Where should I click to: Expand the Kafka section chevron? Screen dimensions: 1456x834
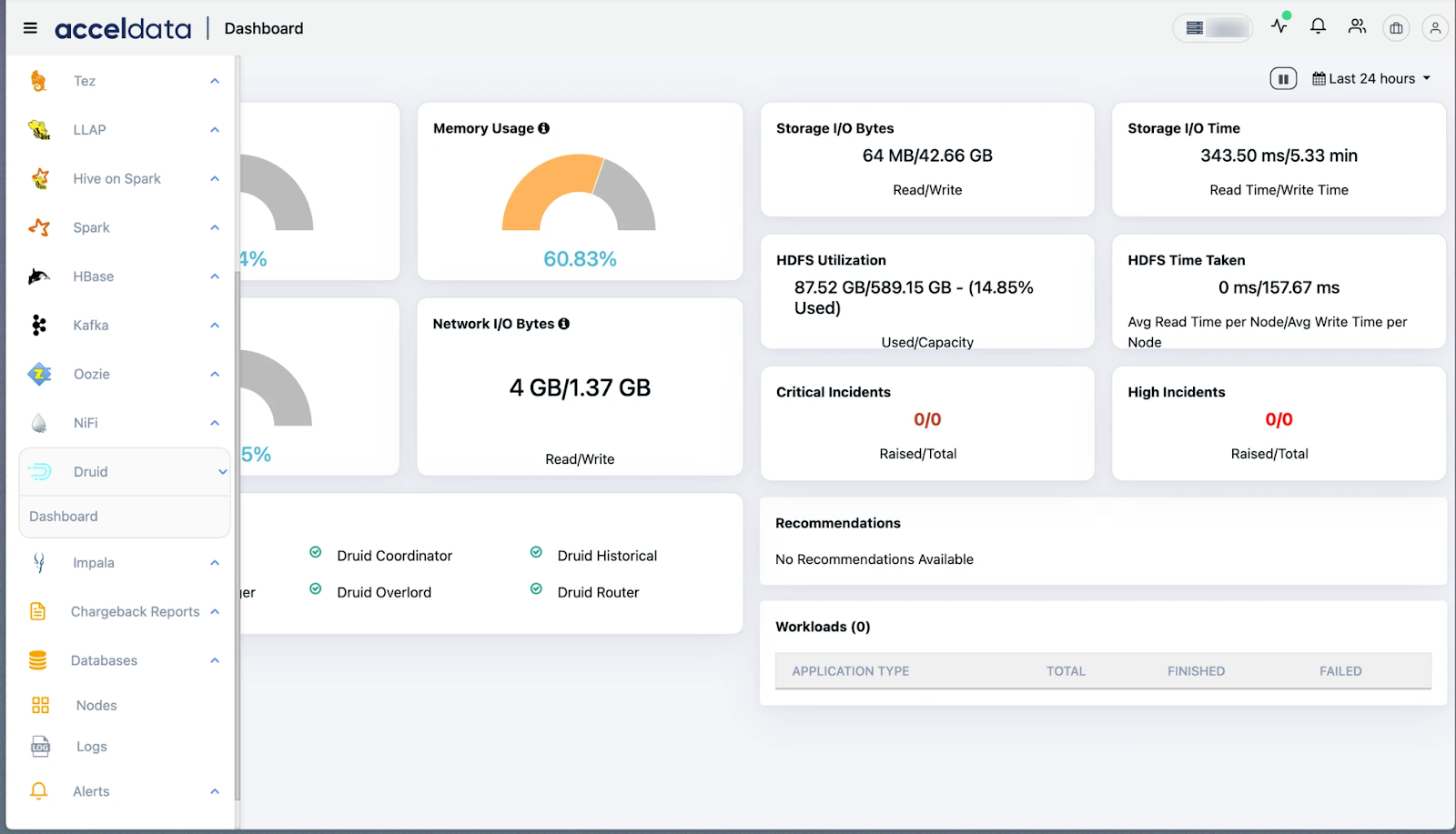point(215,325)
